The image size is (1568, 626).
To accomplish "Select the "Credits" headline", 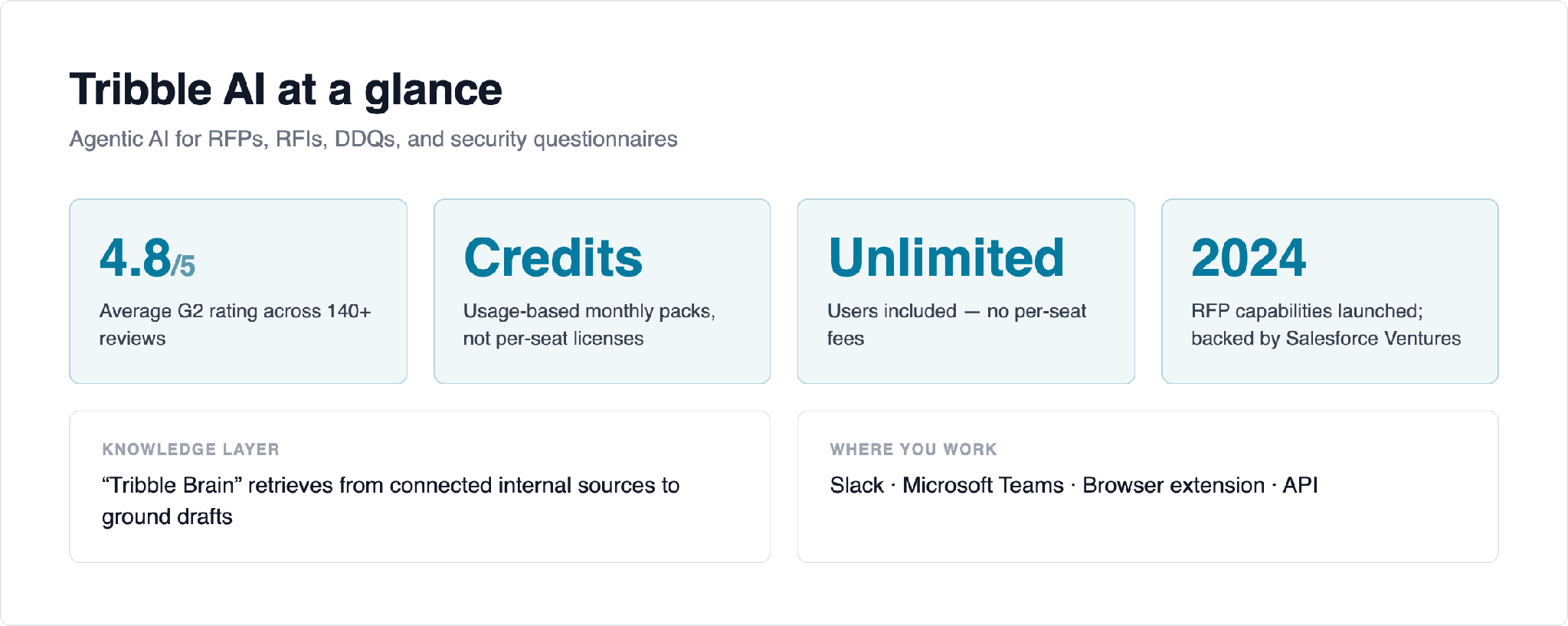I will (x=553, y=257).
